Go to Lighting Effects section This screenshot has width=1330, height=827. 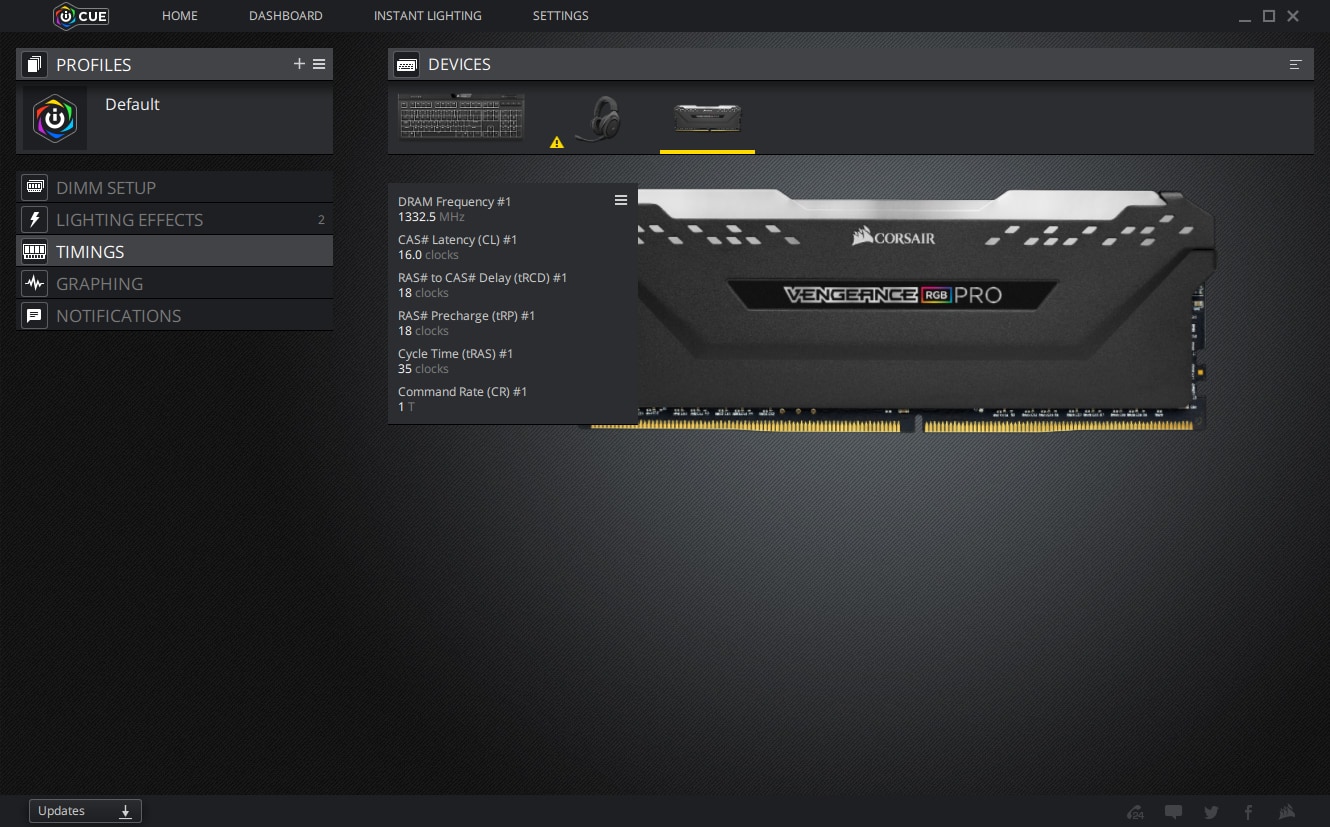[129, 220]
